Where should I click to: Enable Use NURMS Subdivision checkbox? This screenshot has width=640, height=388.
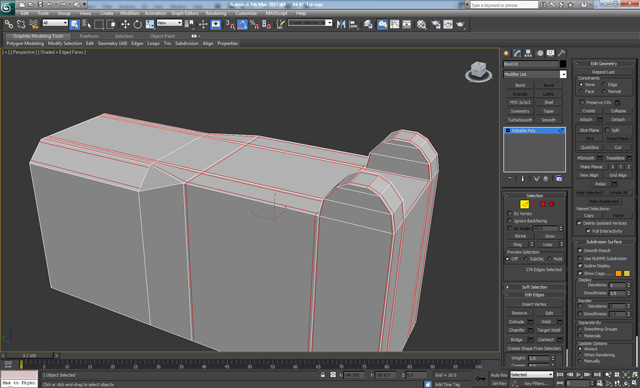tap(580, 258)
